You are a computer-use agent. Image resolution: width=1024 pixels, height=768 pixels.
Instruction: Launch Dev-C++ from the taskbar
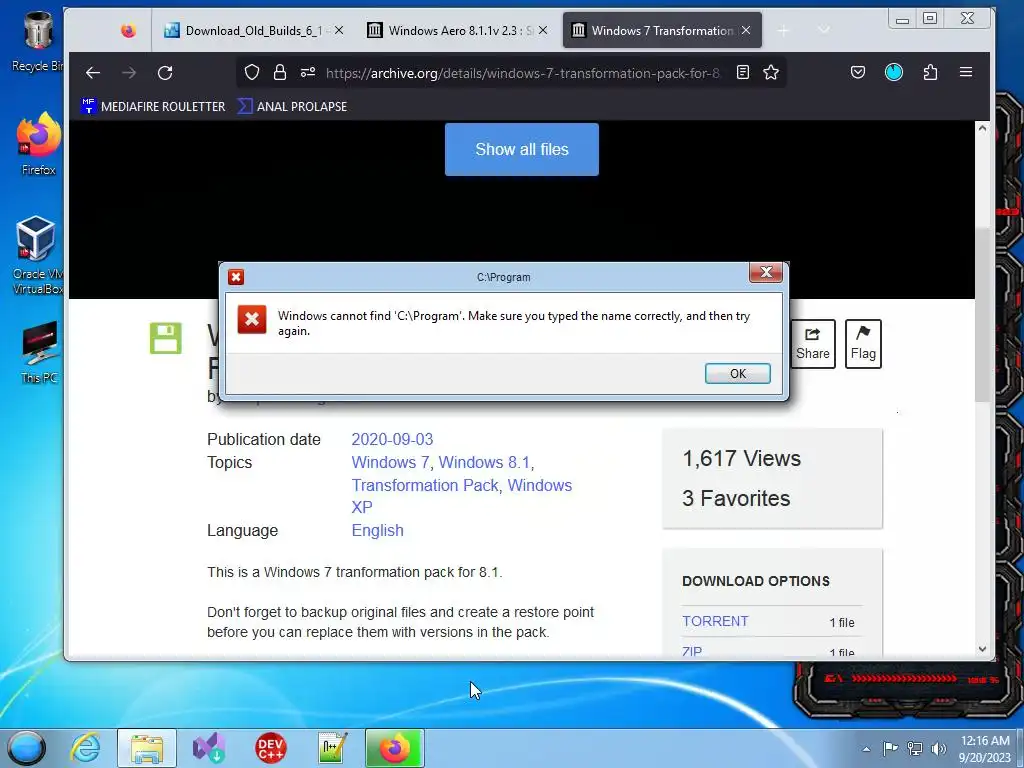(270, 748)
